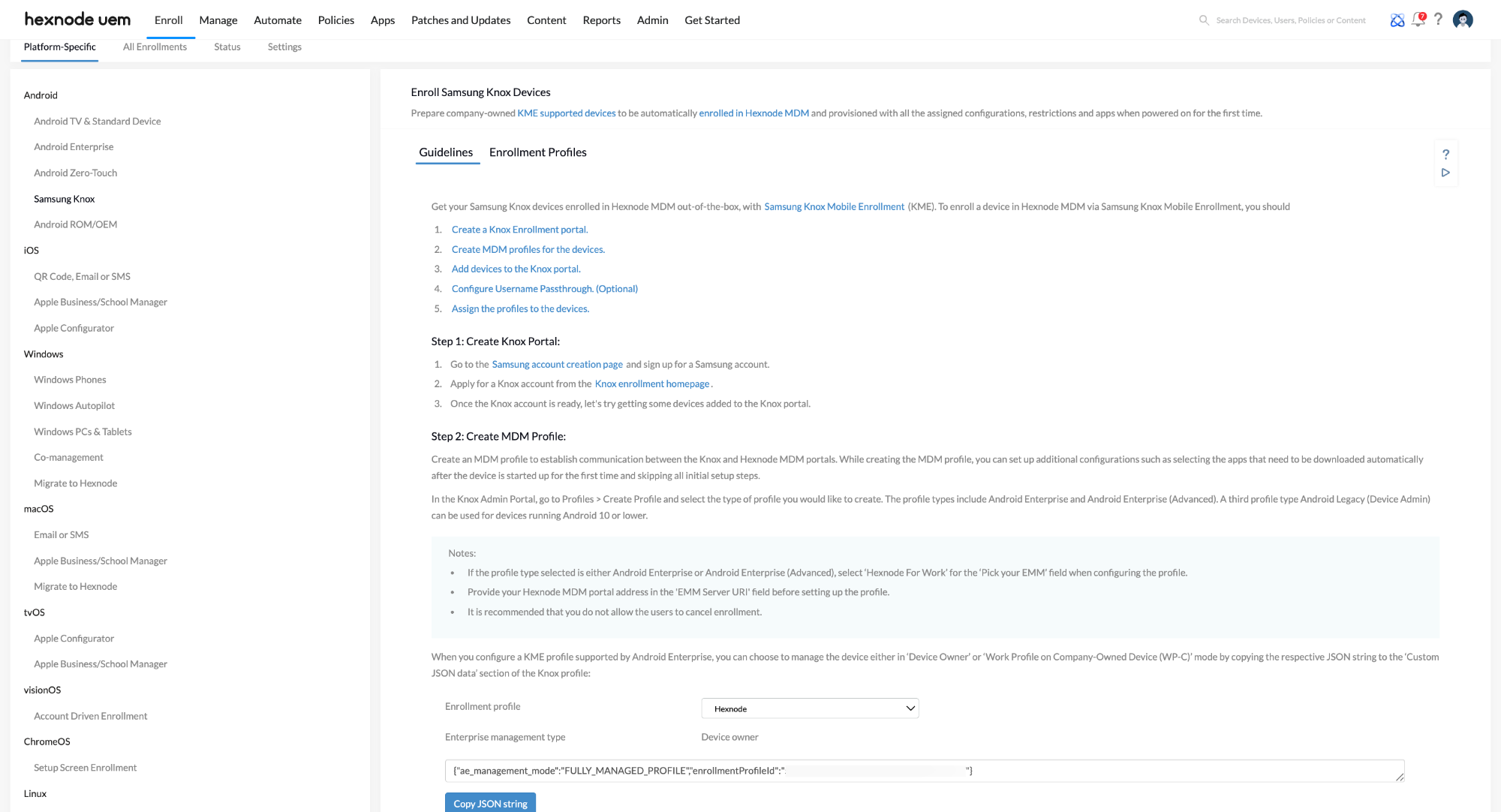This screenshot has height=812, width=1501.
Task: Open the user profile avatar
Action: (x=1463, y=20)
